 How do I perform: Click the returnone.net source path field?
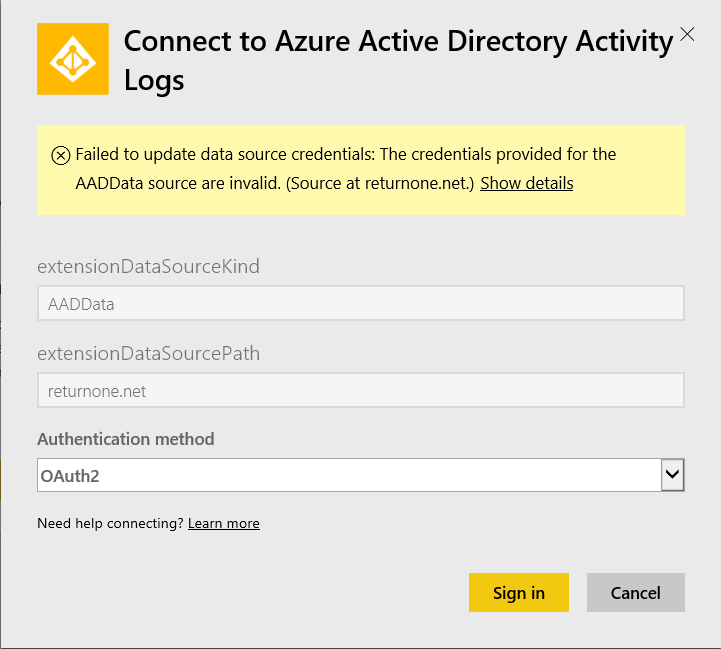(x=360, y=391)
